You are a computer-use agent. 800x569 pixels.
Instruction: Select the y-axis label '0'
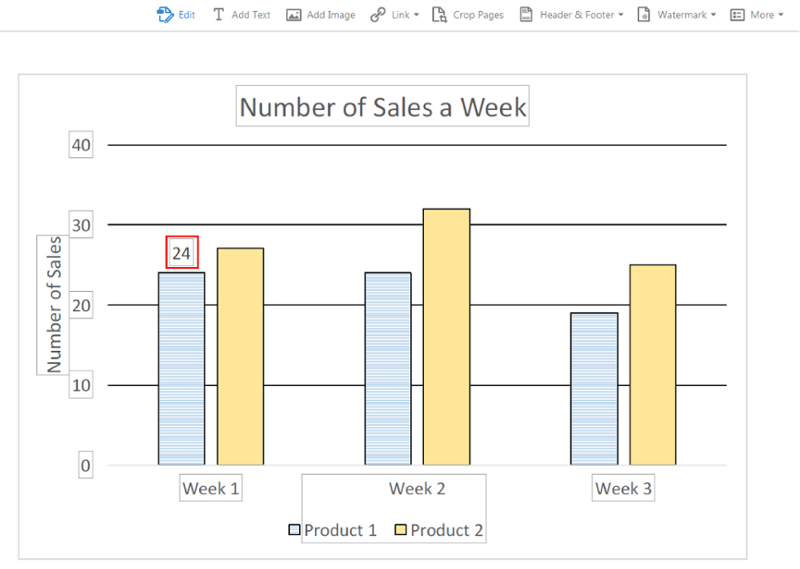[86, 465]
